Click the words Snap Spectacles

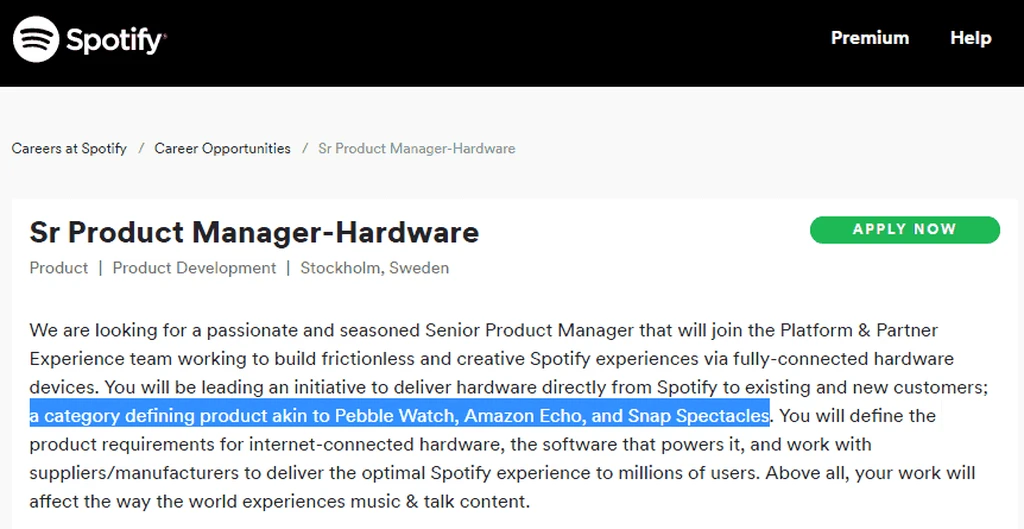pyautogui.click(x=698, y=415)
